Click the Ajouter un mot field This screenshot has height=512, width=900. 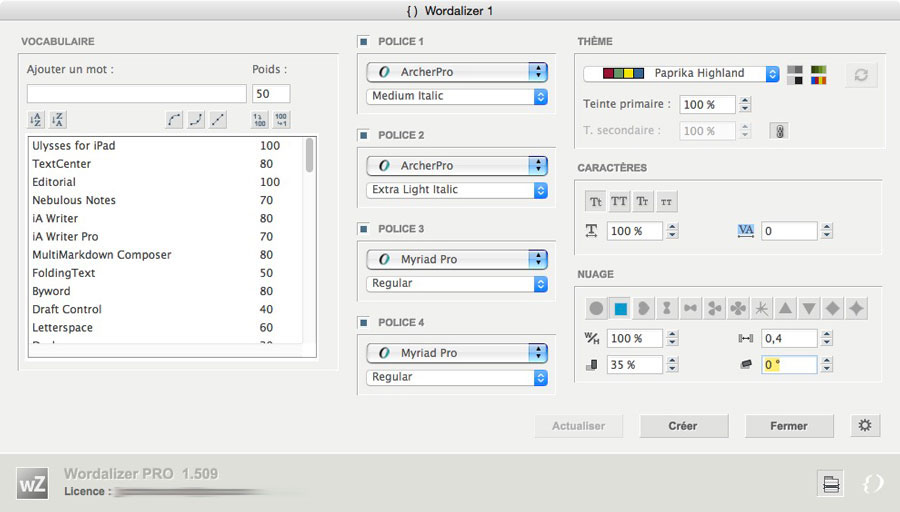pyautogui.click(x=137, y=94)
